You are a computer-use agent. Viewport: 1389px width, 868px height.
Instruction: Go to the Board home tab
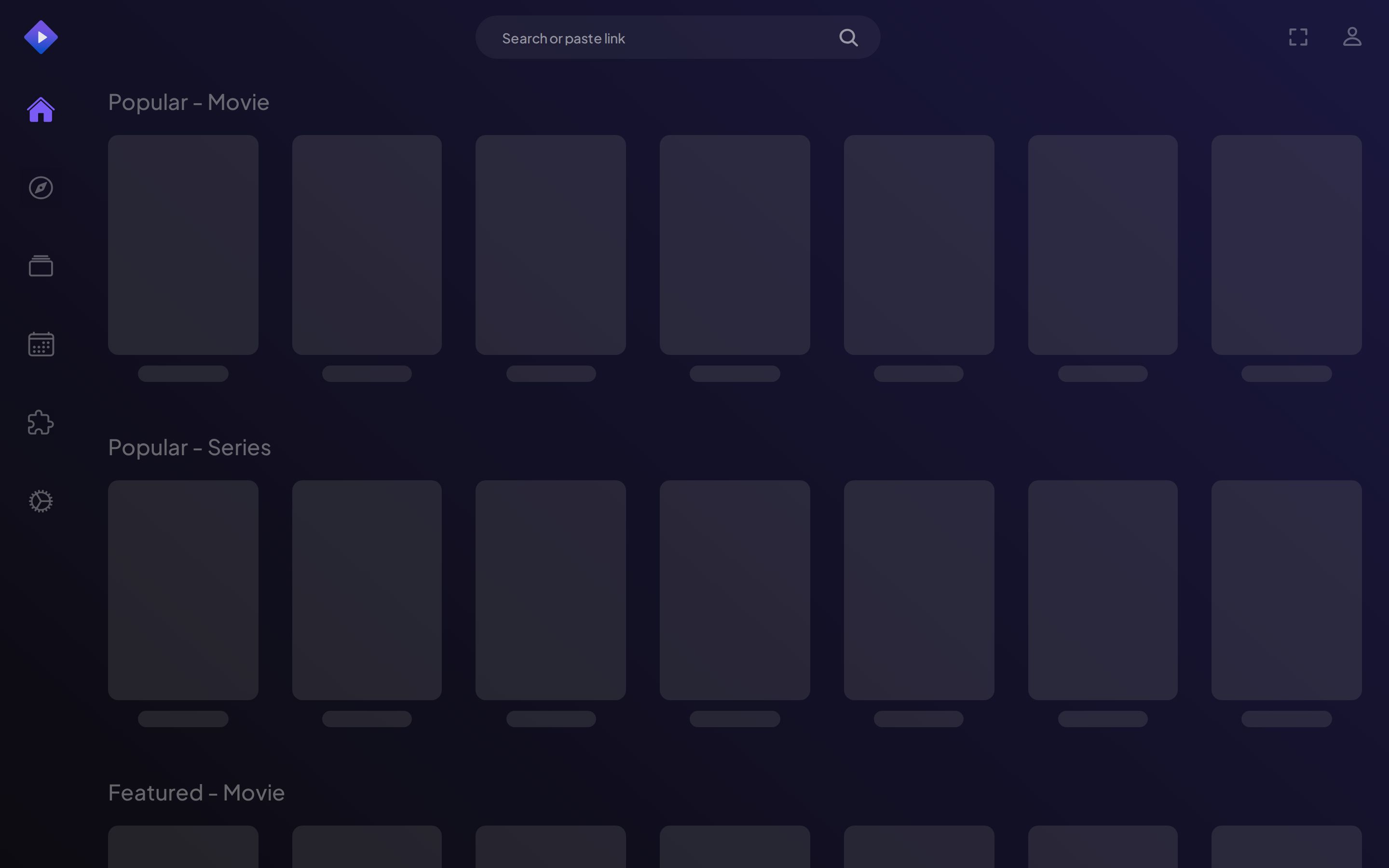[41, 109]
